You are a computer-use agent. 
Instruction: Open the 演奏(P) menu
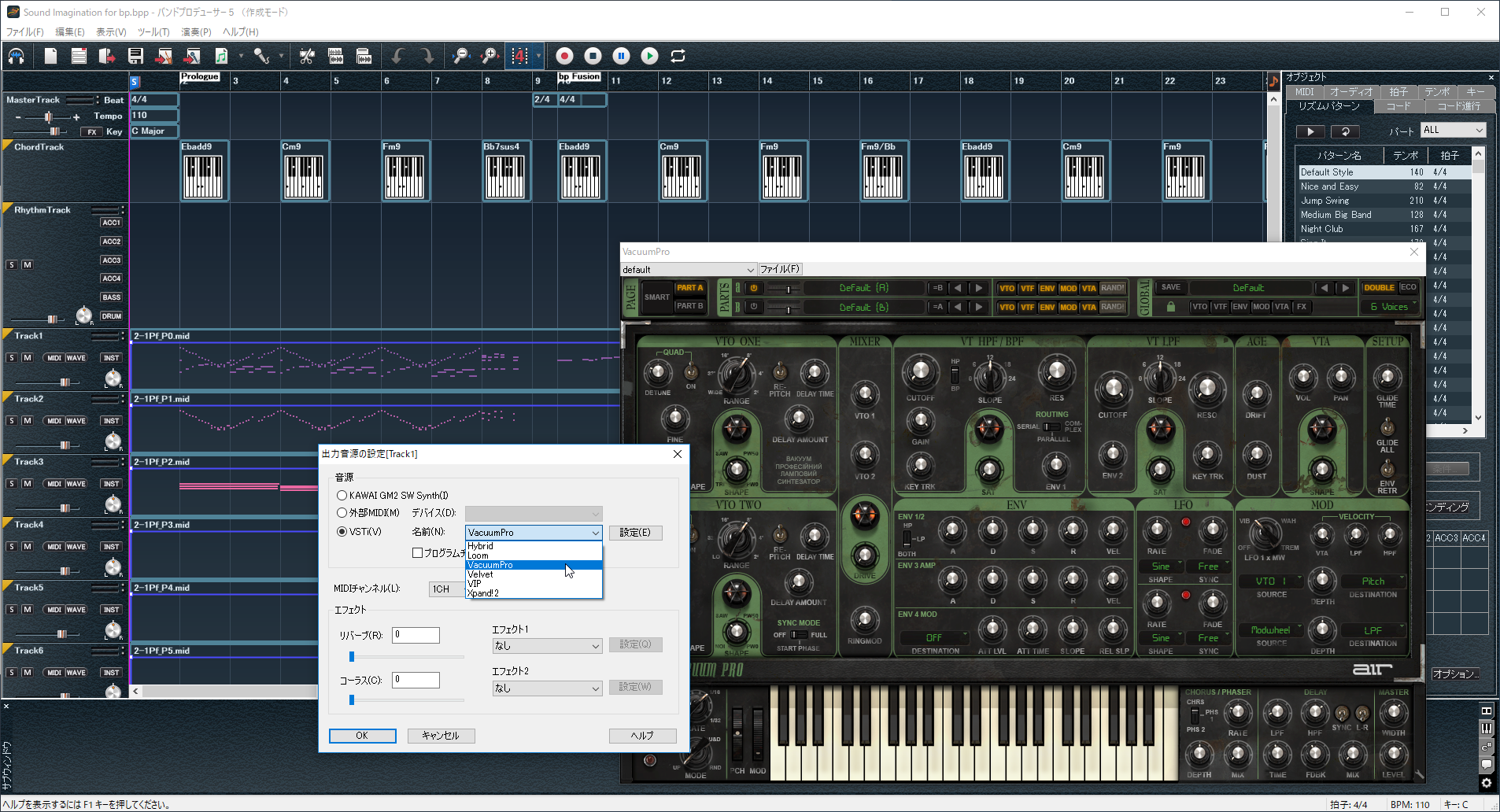[x=196, y=32]
